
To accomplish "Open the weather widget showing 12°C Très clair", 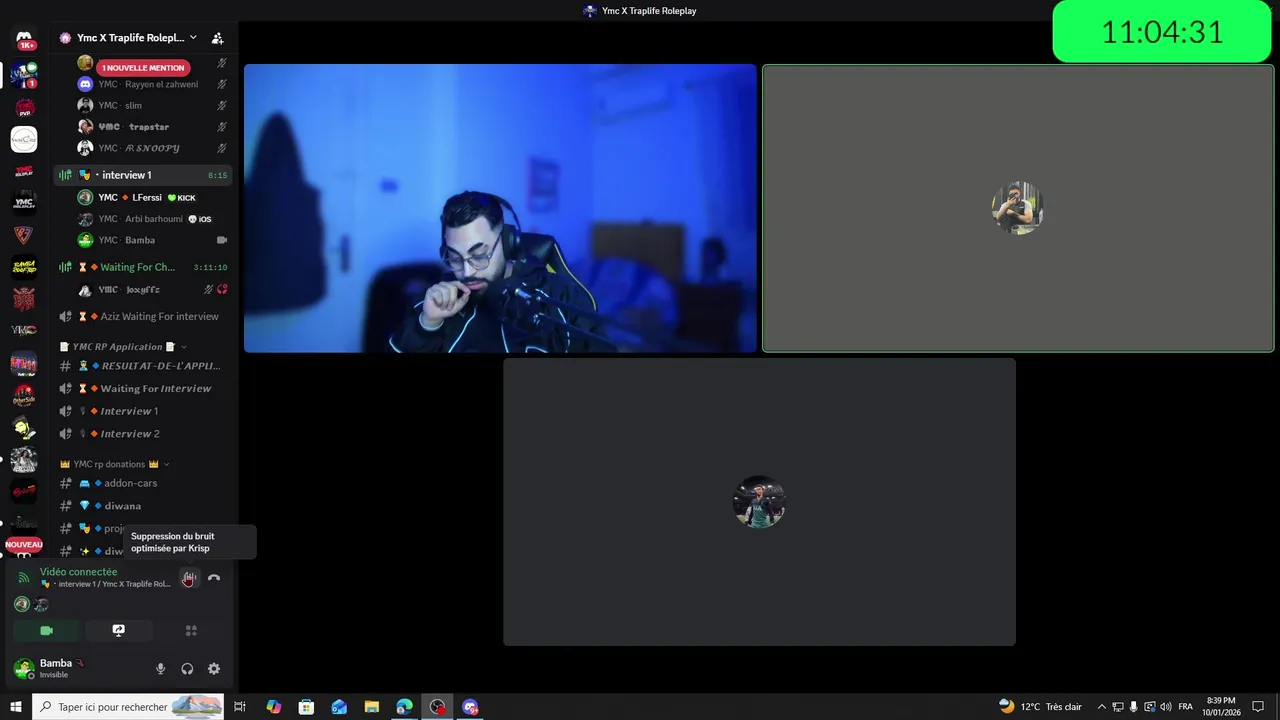I will (x=1040, y=707).
